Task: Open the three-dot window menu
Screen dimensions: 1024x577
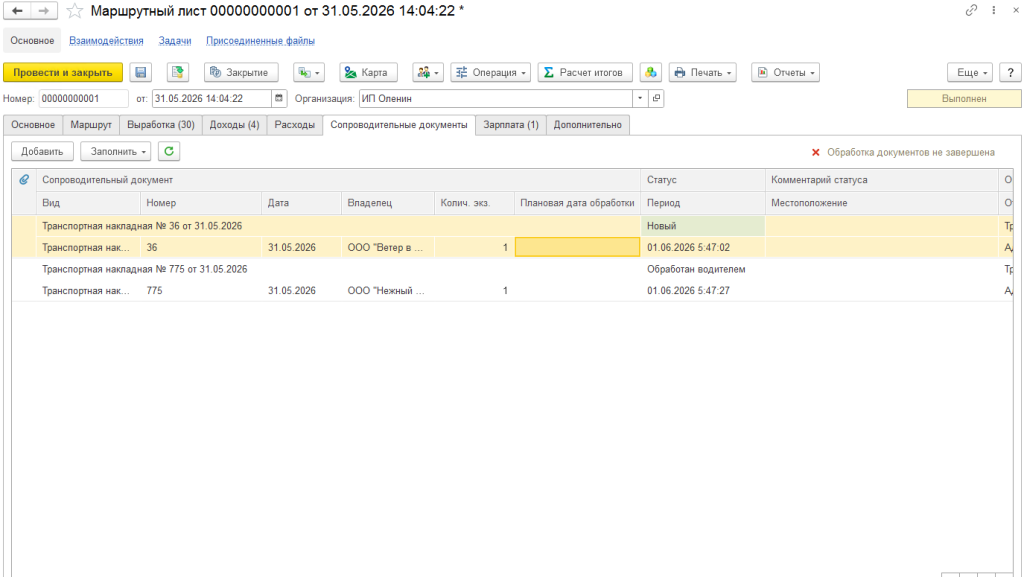Action: (993, 10)
